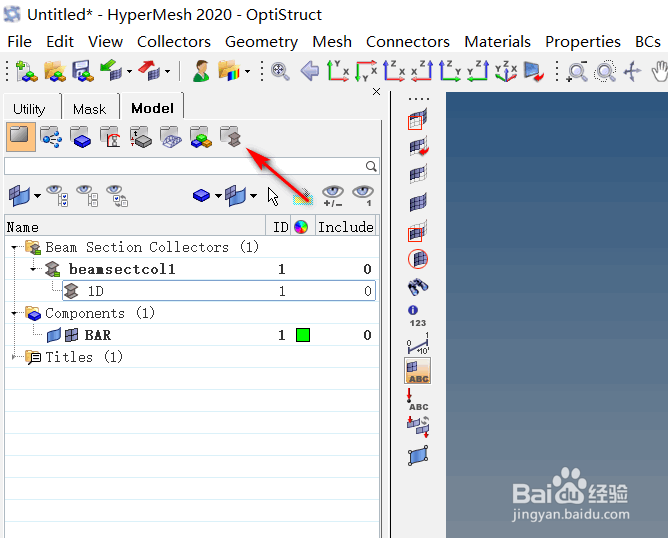The width and height of the screenshot is (668, 538).
Task: Collapse Beam Section Collectors folder
Action: pos(14,247)
